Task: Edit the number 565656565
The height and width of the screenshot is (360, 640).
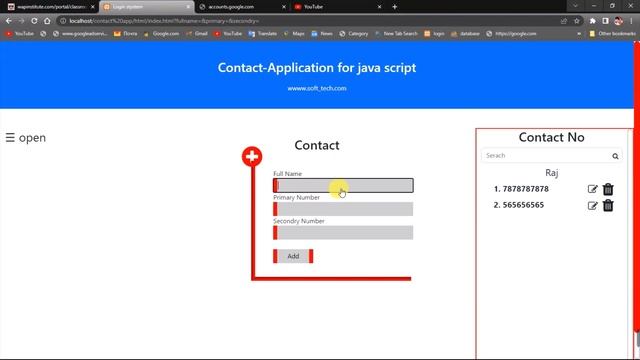Action: 592,205
